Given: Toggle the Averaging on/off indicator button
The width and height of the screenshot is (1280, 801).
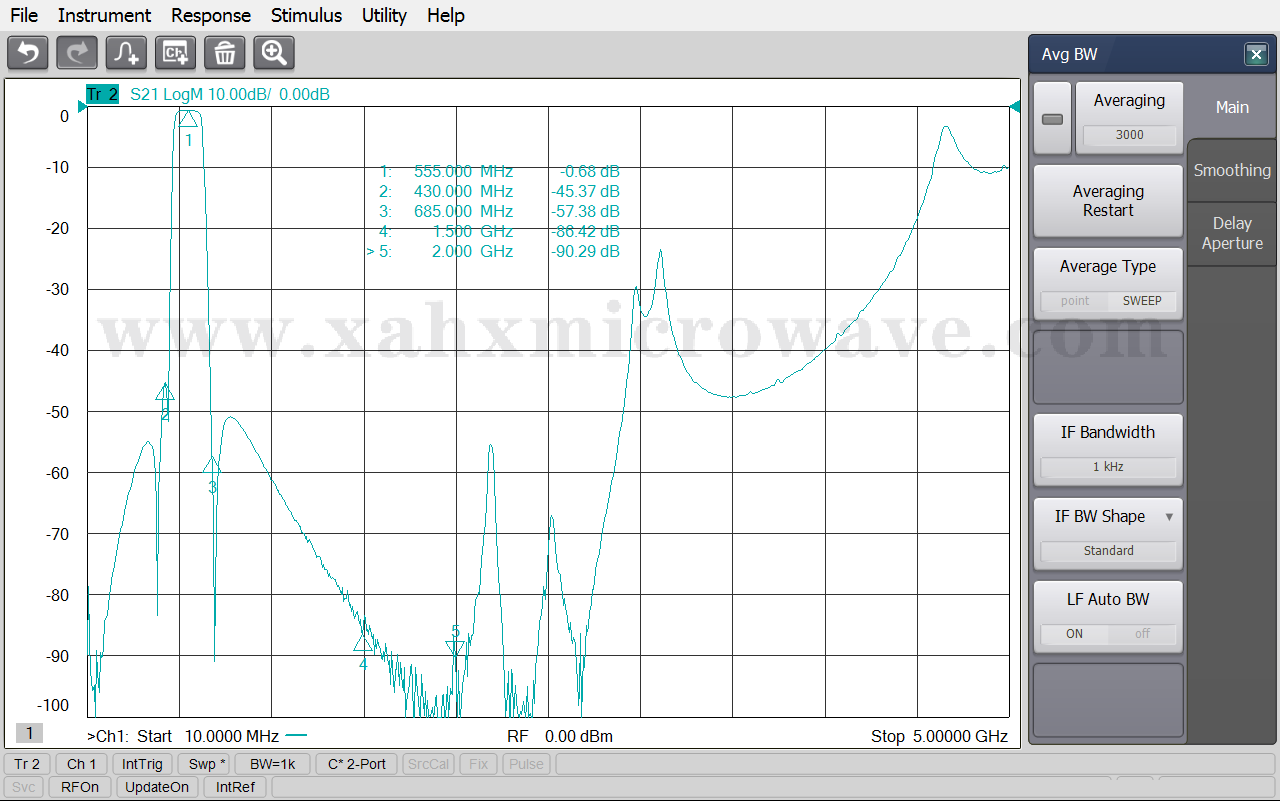Looking at the screenshot, I should tap(1052, 119).
